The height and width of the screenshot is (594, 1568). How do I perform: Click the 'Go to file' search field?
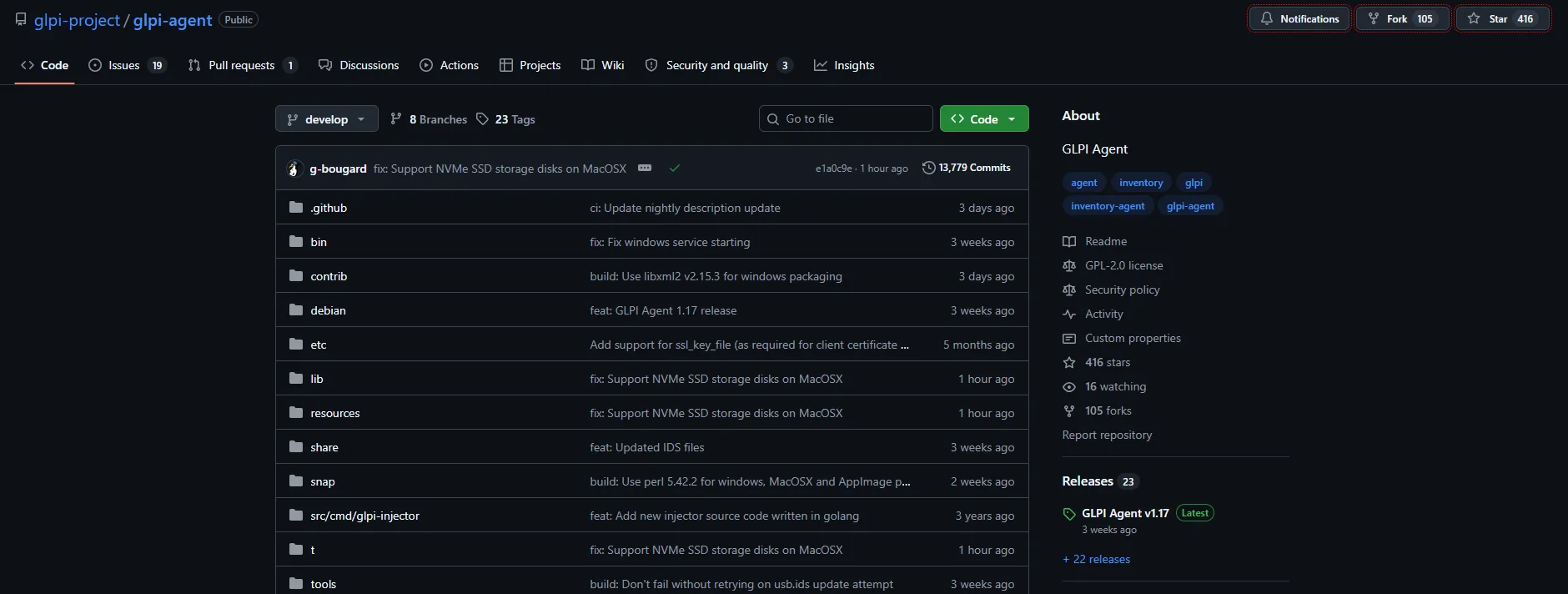coord(846,119)
